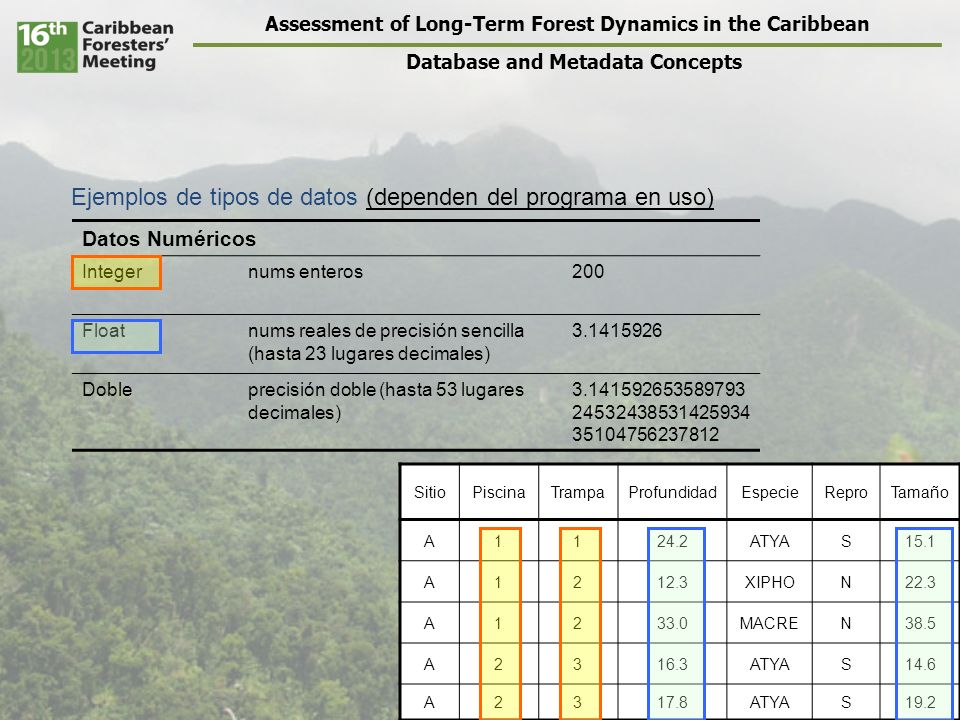Select the Profundidad cell '33.0'
960x720 pixels.
point(672,623)
